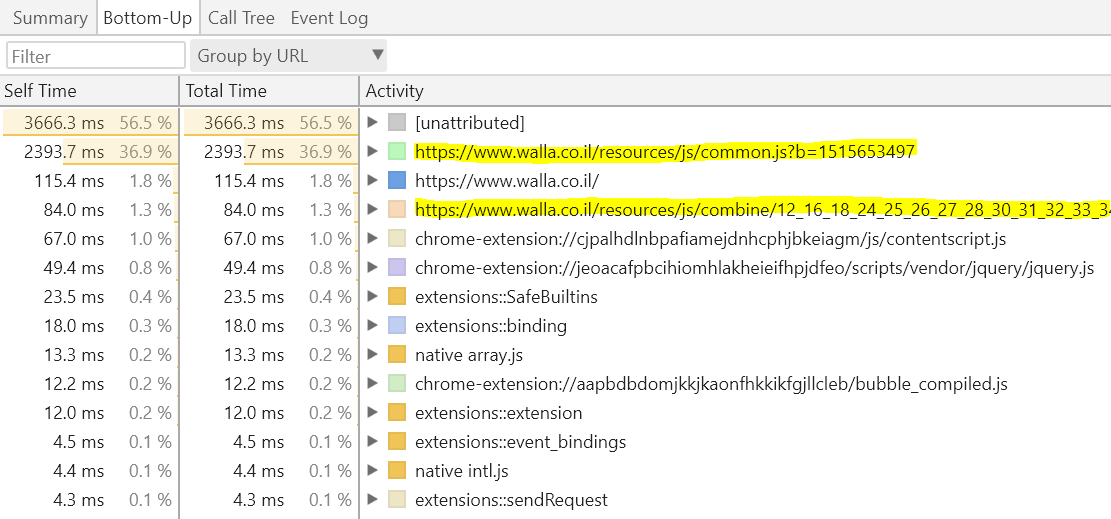The image size is (1111, 519).
Task: Expand the extensions::extension row
Action: tap(373, 413)
